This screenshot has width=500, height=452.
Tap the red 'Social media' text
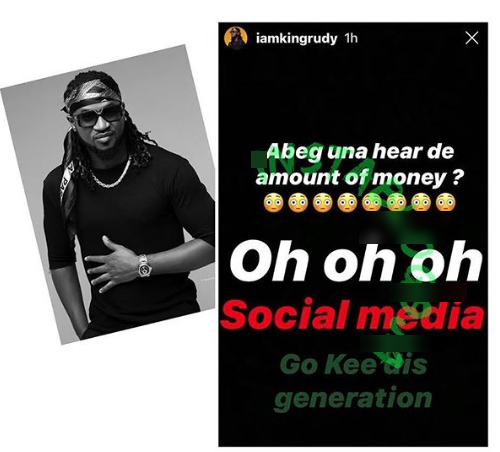[x=352, y=314]
